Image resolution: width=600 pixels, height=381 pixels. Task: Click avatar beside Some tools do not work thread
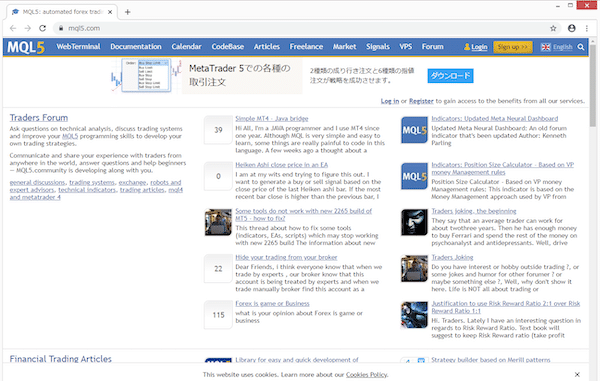218,223
